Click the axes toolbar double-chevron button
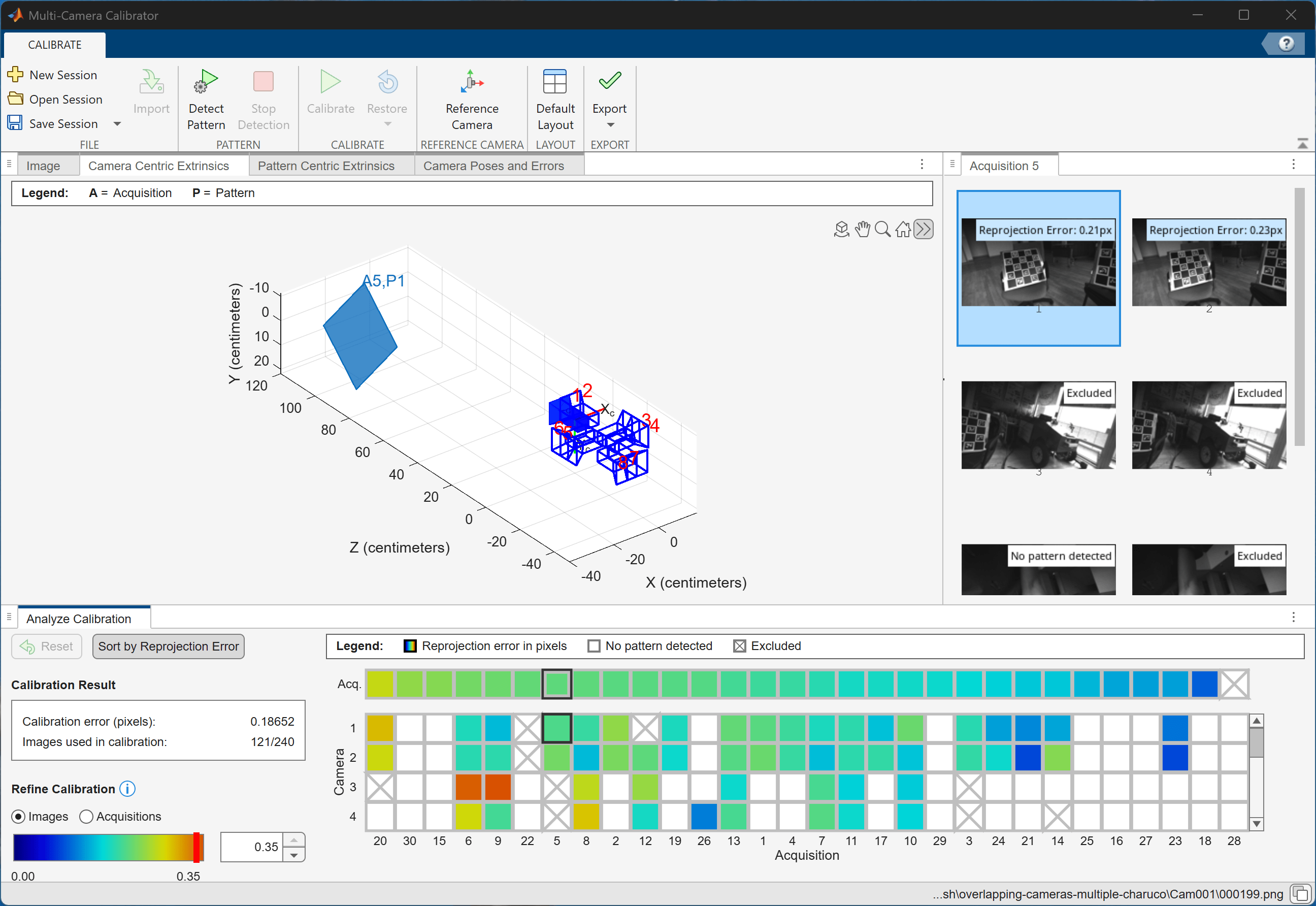The height and width of the screenshot is (906, 1316). pos(924,230)
